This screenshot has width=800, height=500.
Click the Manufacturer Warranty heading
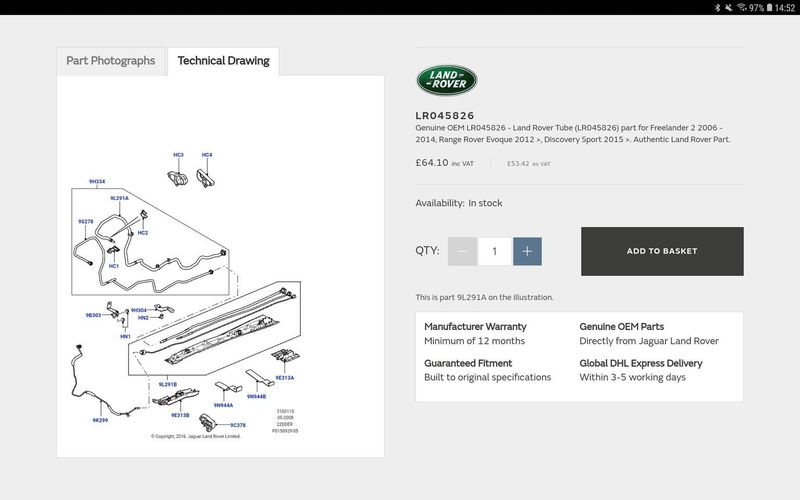[x=475, y=327]
